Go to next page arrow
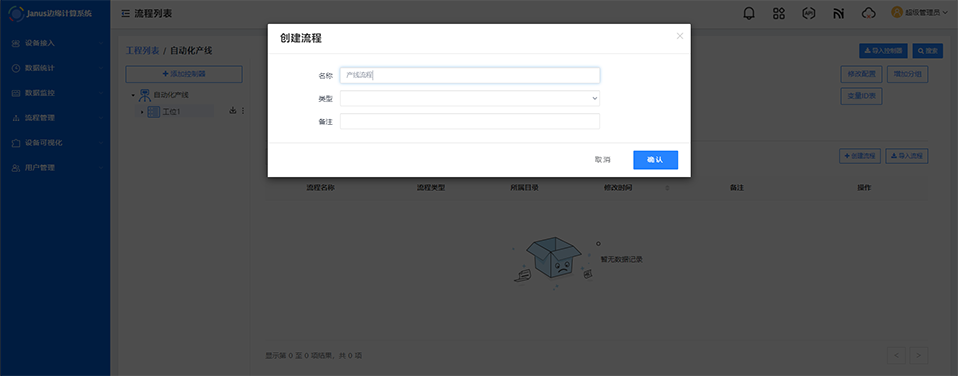Viewport: 958px width, 376px height. point(919,355)
